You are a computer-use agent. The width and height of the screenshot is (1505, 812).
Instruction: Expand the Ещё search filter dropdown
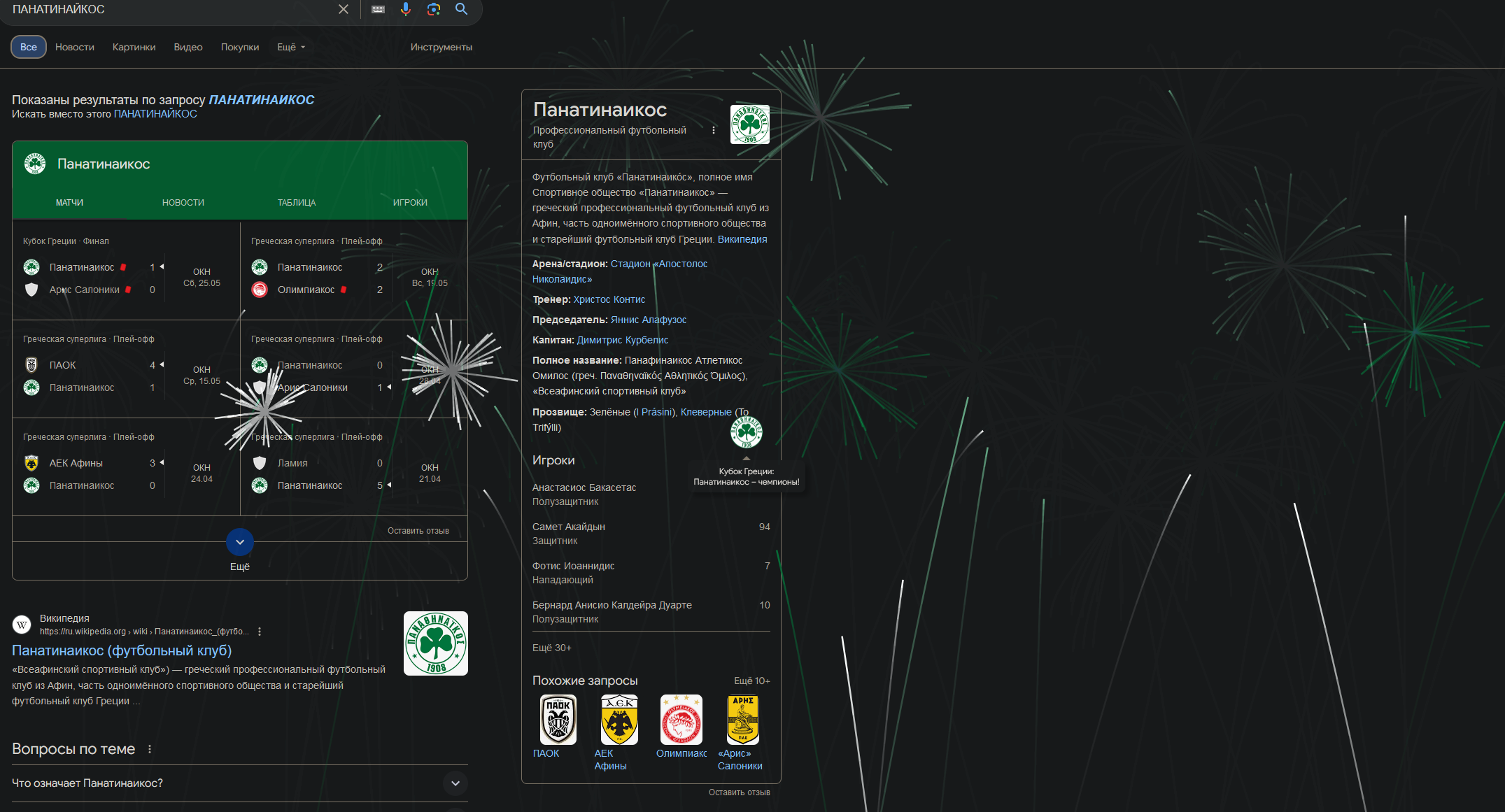pyautogui.click(x=291, y=47)
